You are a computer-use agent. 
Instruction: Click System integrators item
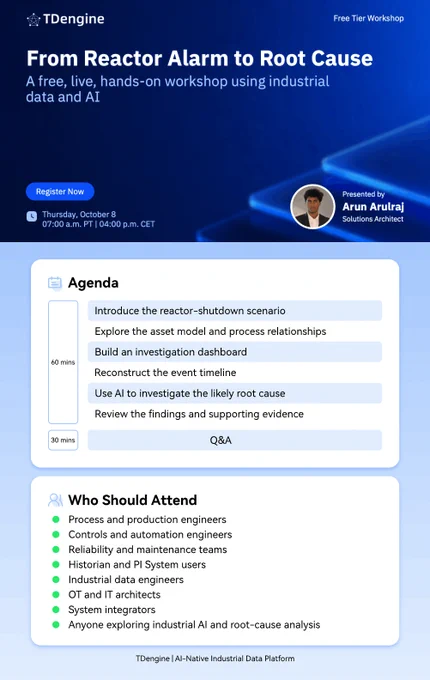[x=112, y=610]
